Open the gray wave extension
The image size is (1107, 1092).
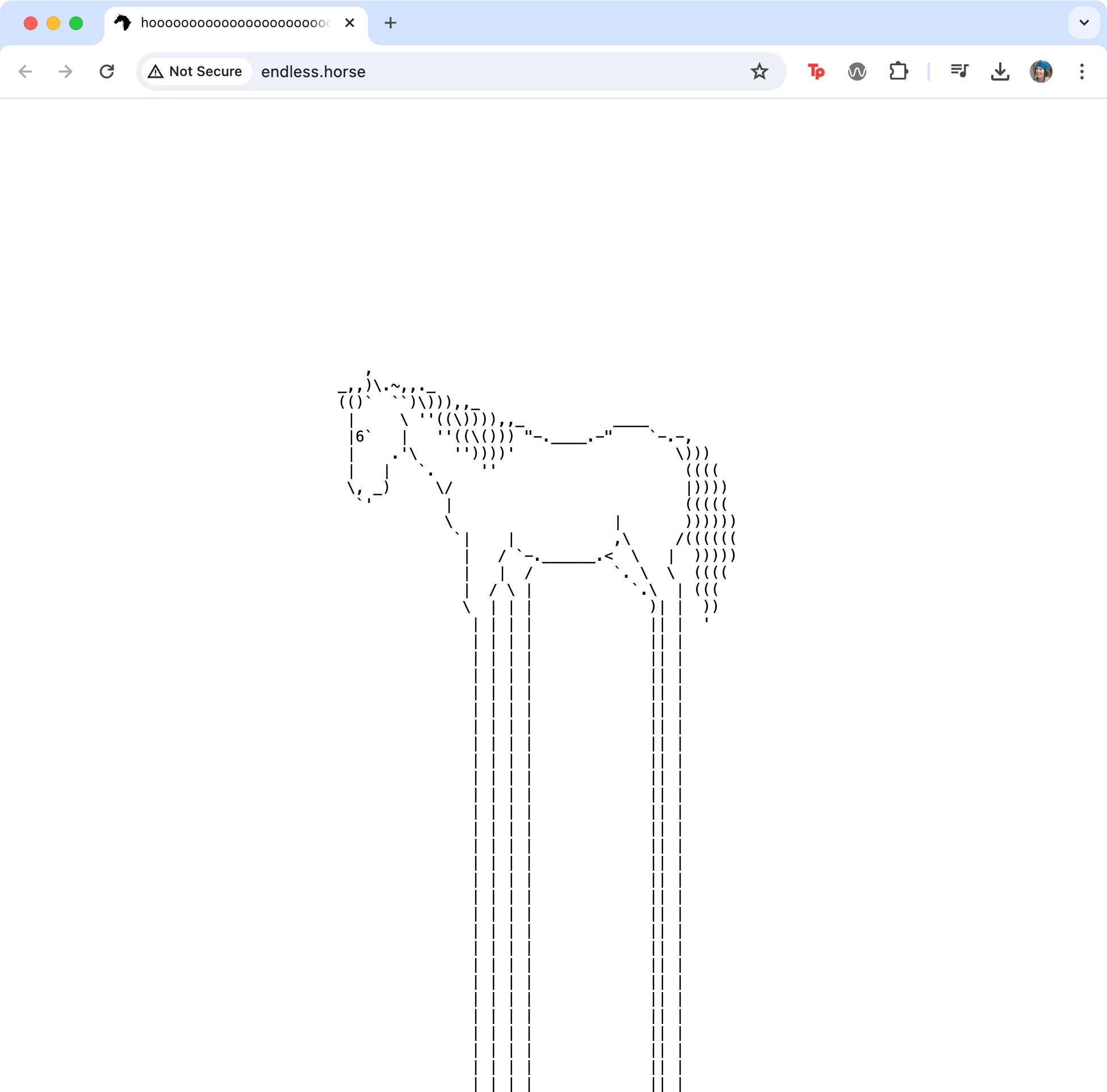coord(856,72)
